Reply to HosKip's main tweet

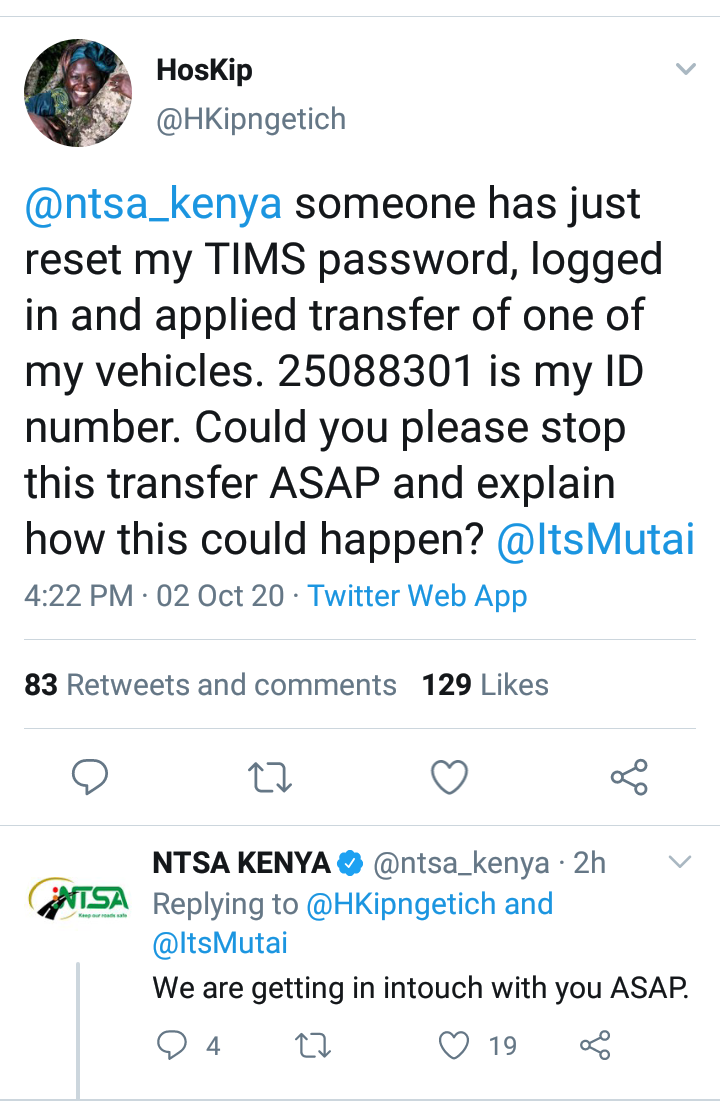coord(90,777)
